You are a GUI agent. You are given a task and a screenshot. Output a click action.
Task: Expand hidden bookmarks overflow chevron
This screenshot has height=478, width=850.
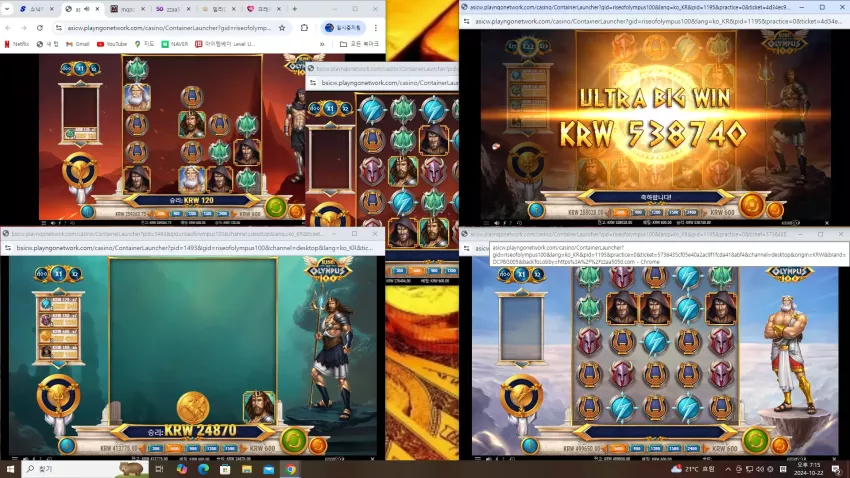[x=322, y=44]
